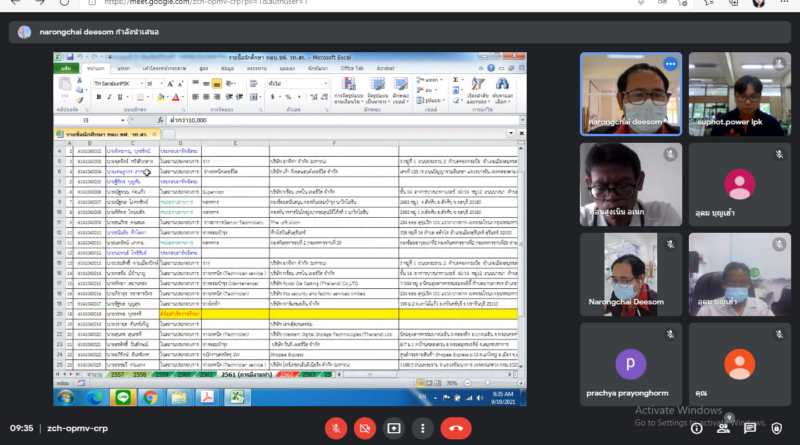Open the three-dot more options menu
This screenshot has width=800, height=445.
pos(423,428)
